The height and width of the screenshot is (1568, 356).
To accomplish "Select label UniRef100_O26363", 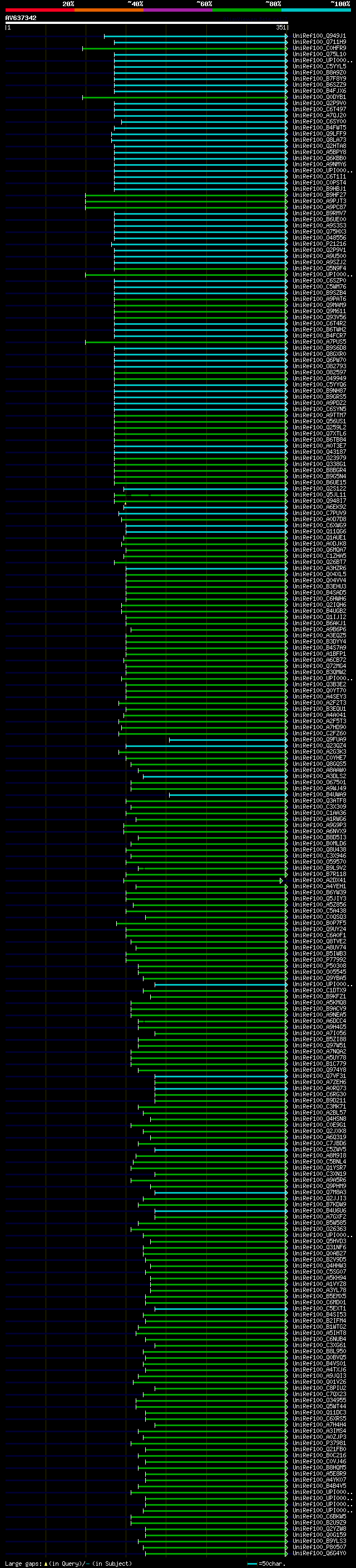I will (319, 1228).
